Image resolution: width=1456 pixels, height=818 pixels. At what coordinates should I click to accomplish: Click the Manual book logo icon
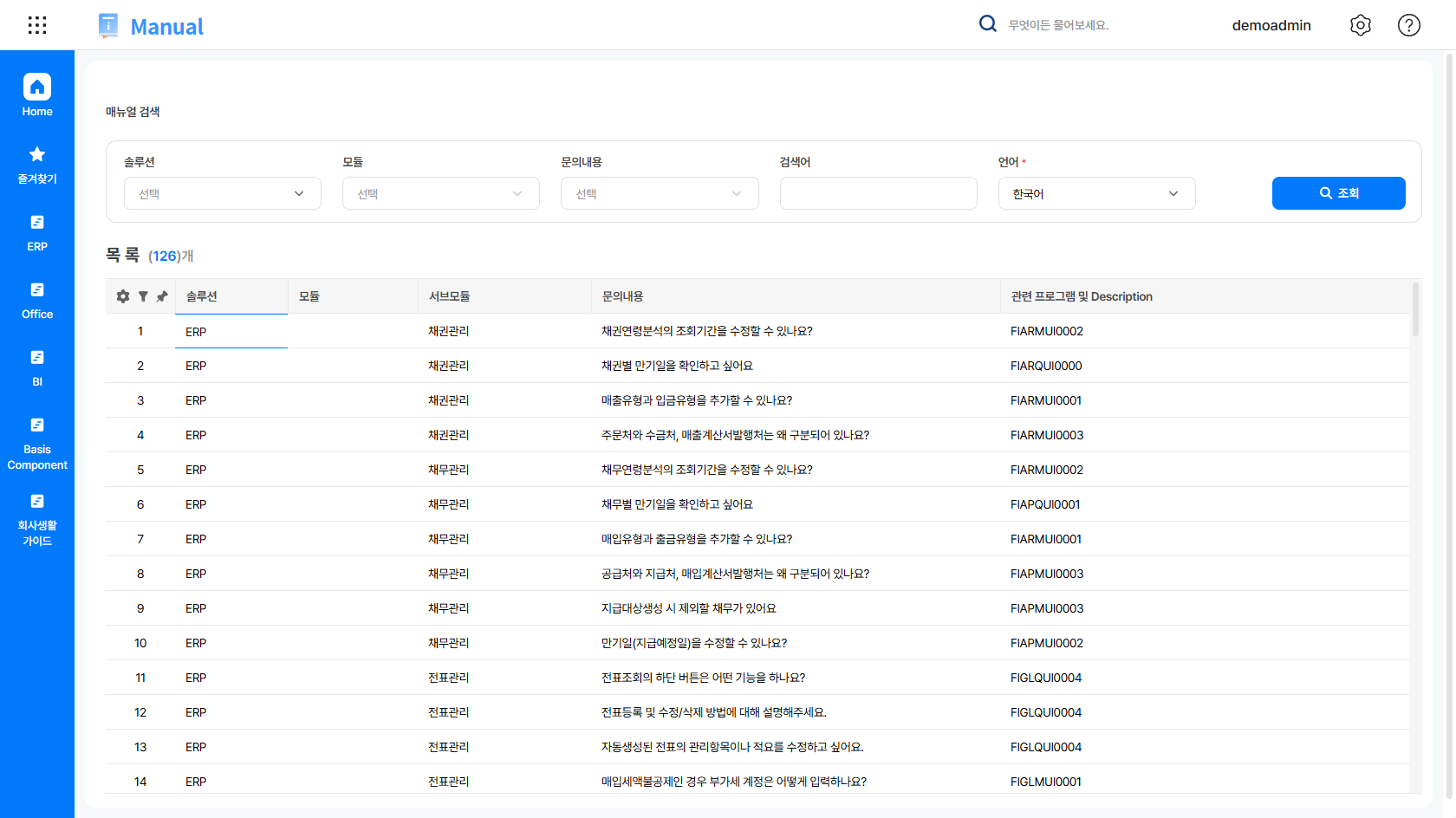(x=108, y=26)
